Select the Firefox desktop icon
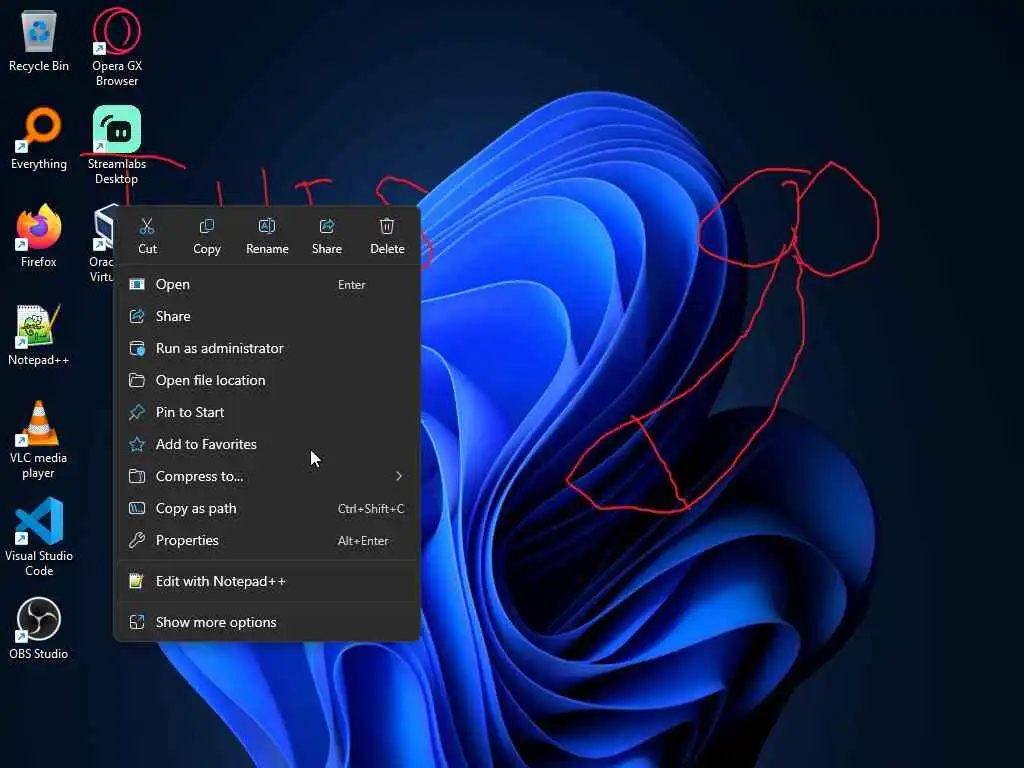This screenshot has height=768, width=1024. pos(39,236)
